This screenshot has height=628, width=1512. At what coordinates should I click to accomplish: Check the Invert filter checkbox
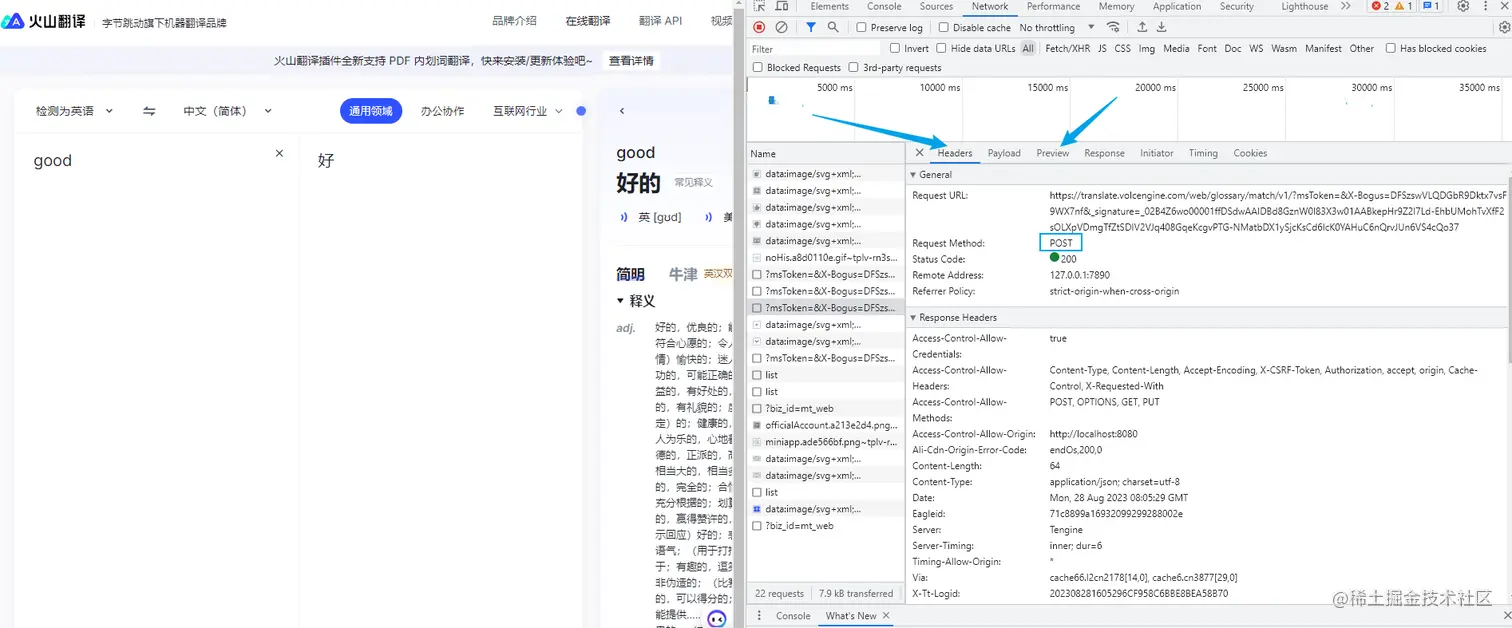tap(895, 48)
